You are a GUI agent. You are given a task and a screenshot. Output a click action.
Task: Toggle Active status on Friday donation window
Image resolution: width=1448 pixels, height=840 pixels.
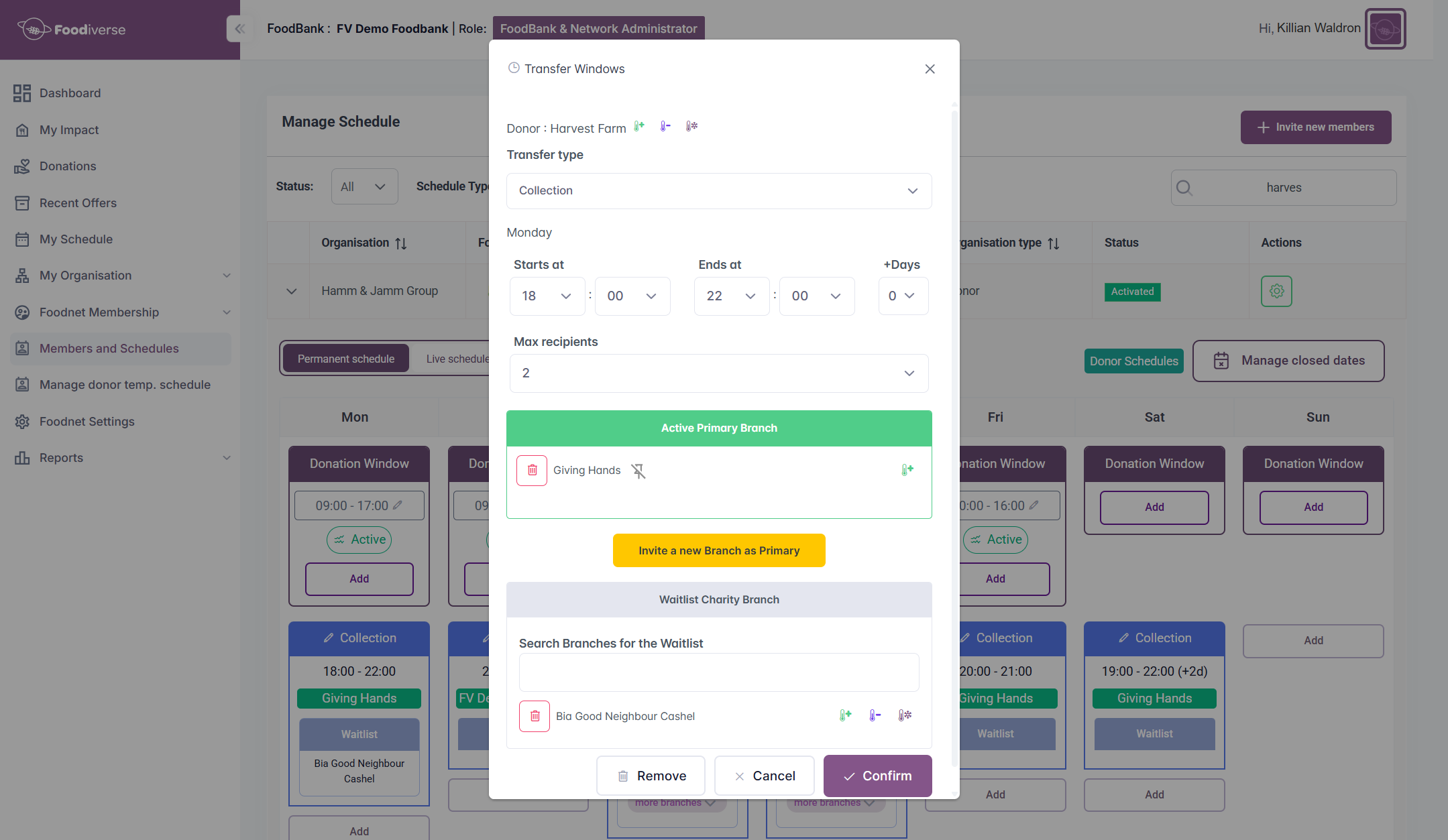pos(995,540)
